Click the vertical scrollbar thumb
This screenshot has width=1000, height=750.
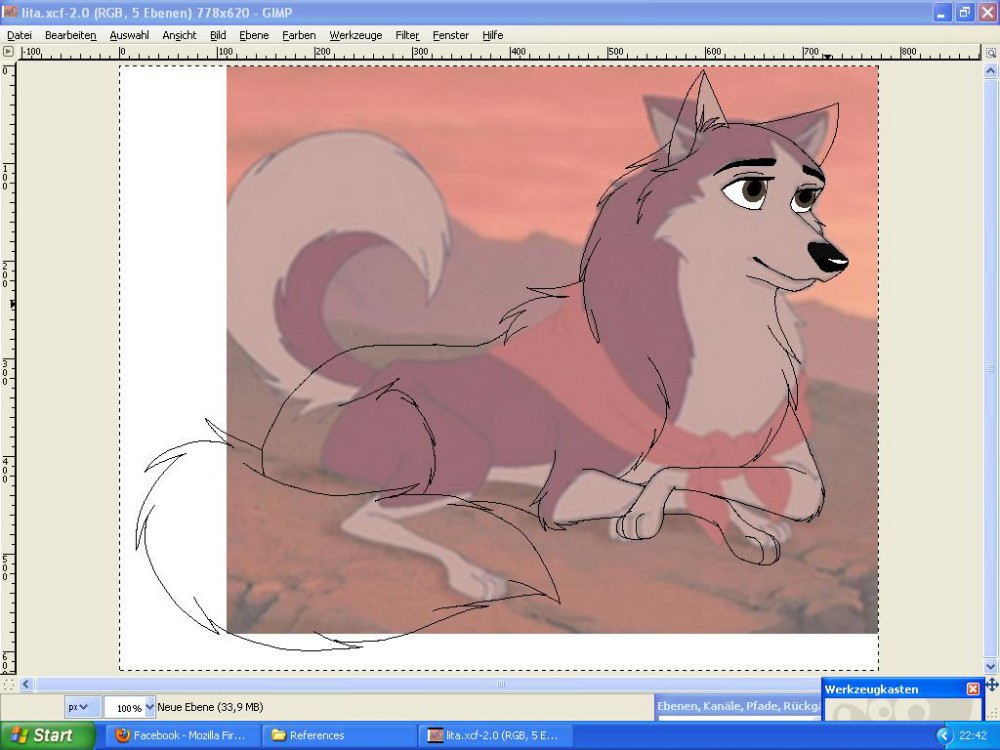click(991, 368)
